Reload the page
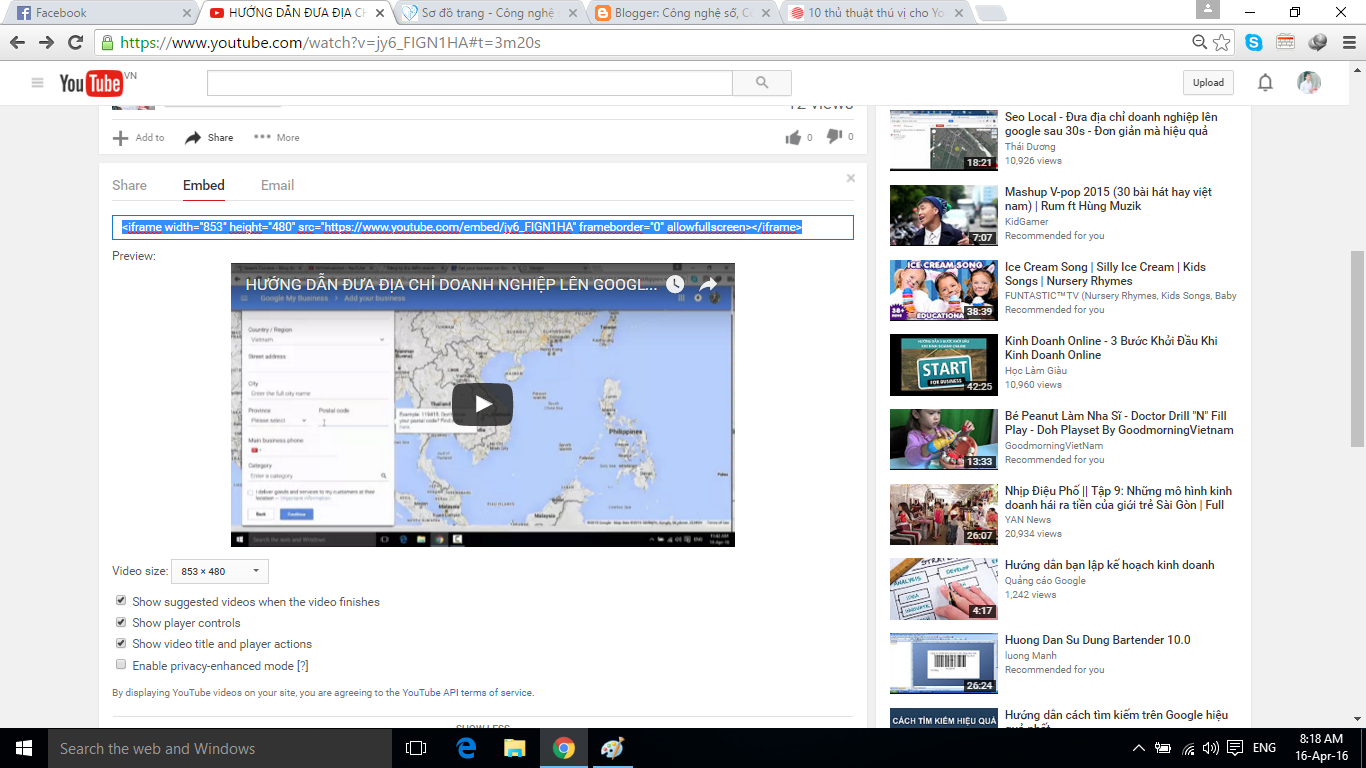 click(75, 42)
